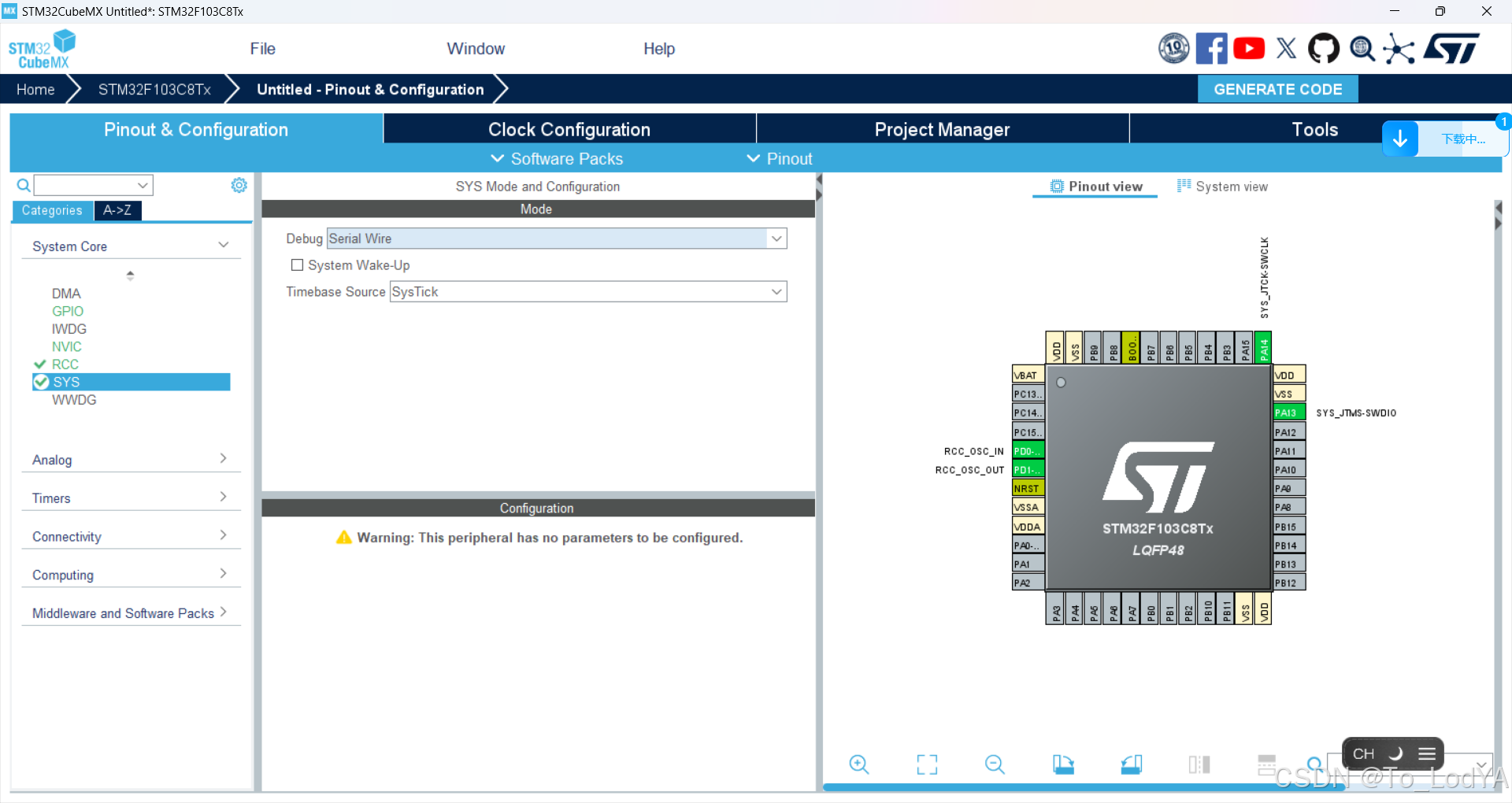Click the pin search field at bottom
Screen dimensions: 1512x803
point(1410,764)
